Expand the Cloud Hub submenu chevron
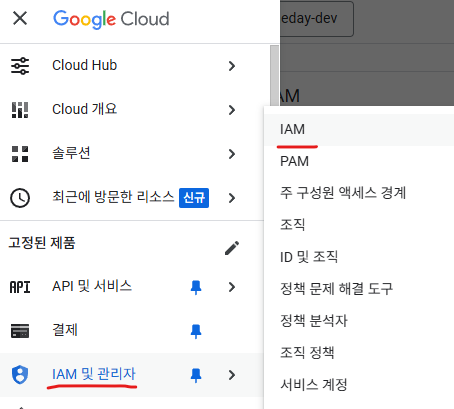Viewport: 454px width, 409px height. 232,66
